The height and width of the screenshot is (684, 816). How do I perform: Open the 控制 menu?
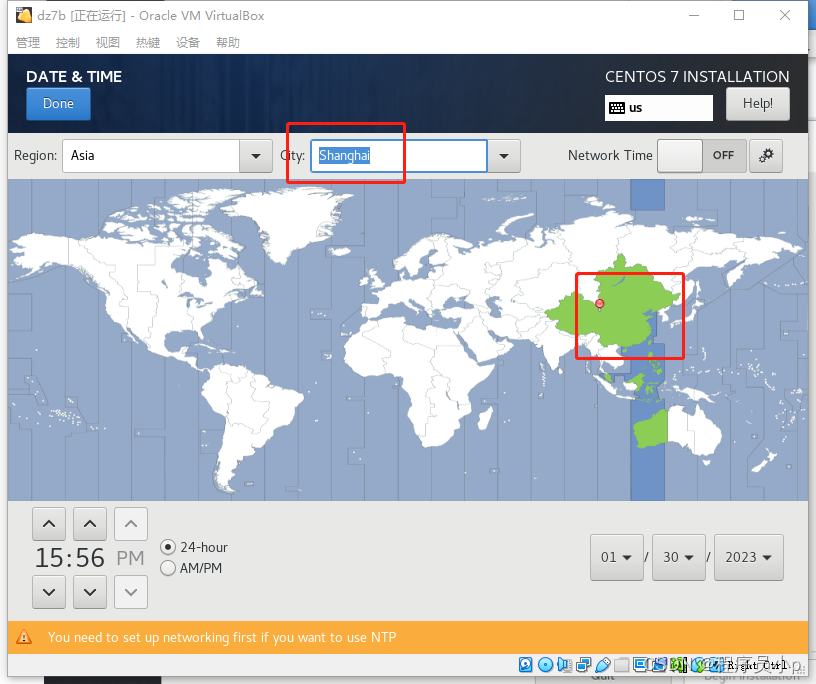(x=68, y=43)
